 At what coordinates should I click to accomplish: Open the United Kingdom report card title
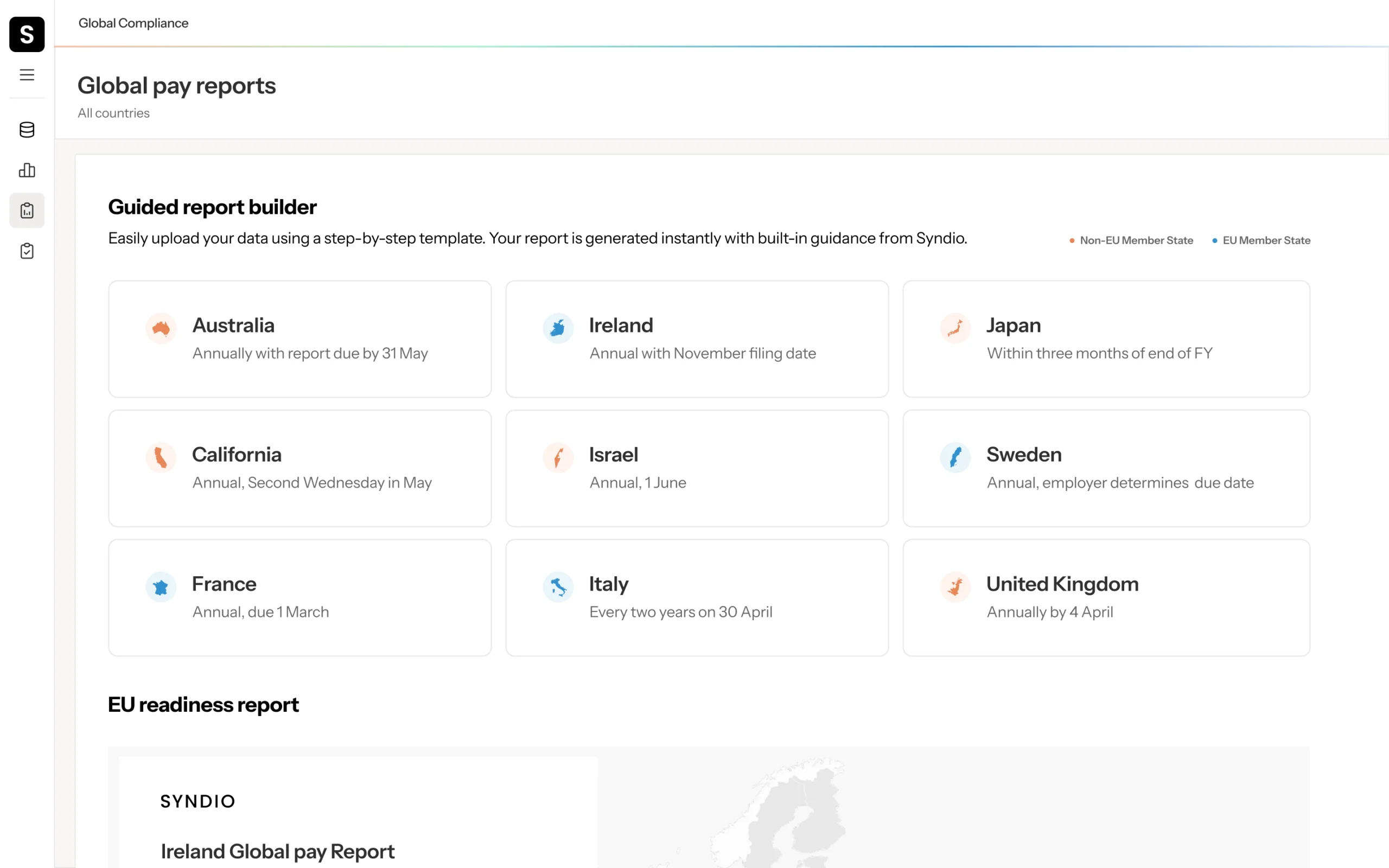[1063, 584]
